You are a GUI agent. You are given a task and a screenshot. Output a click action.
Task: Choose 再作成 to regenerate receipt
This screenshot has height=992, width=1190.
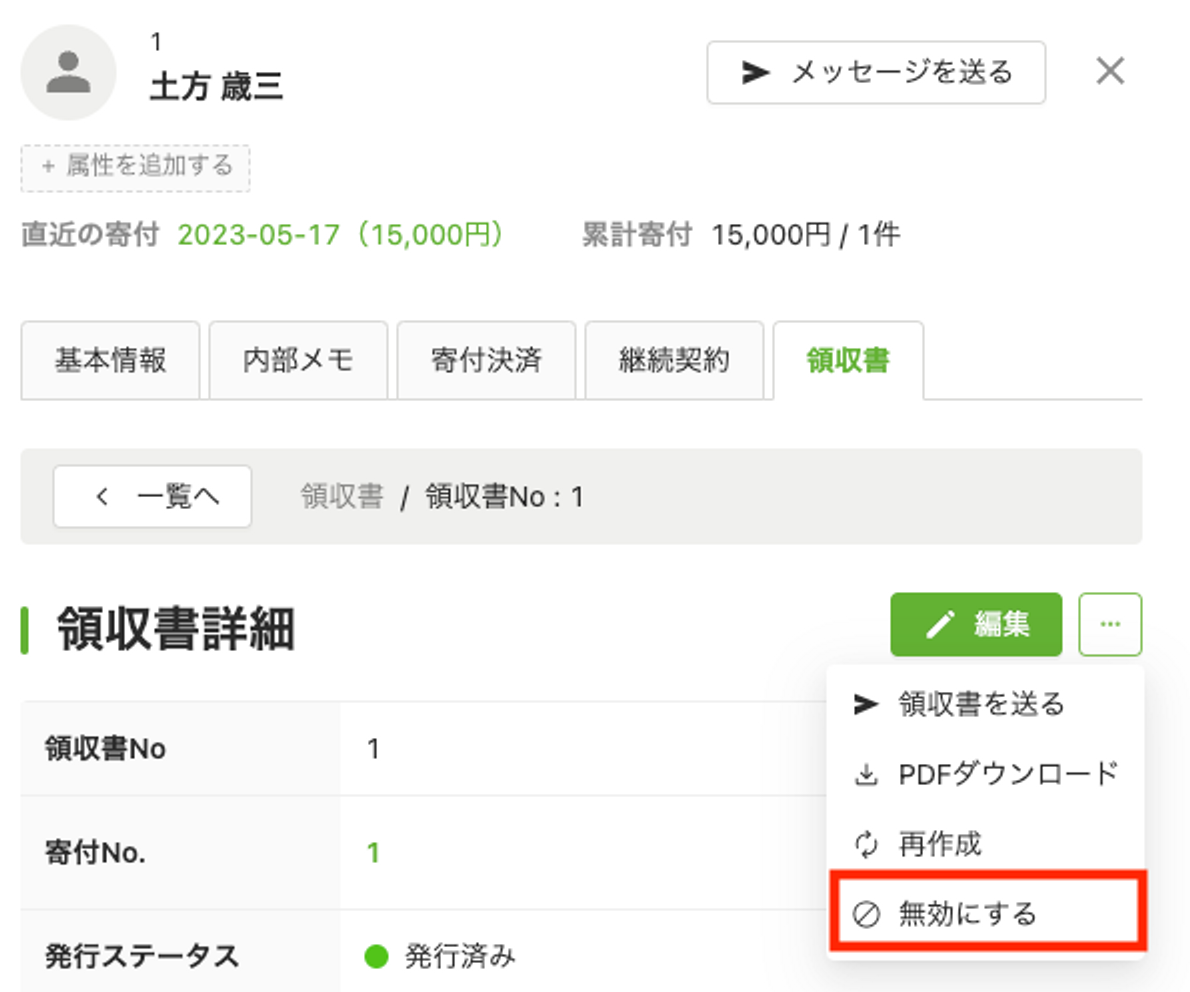[x=939, y=844]
